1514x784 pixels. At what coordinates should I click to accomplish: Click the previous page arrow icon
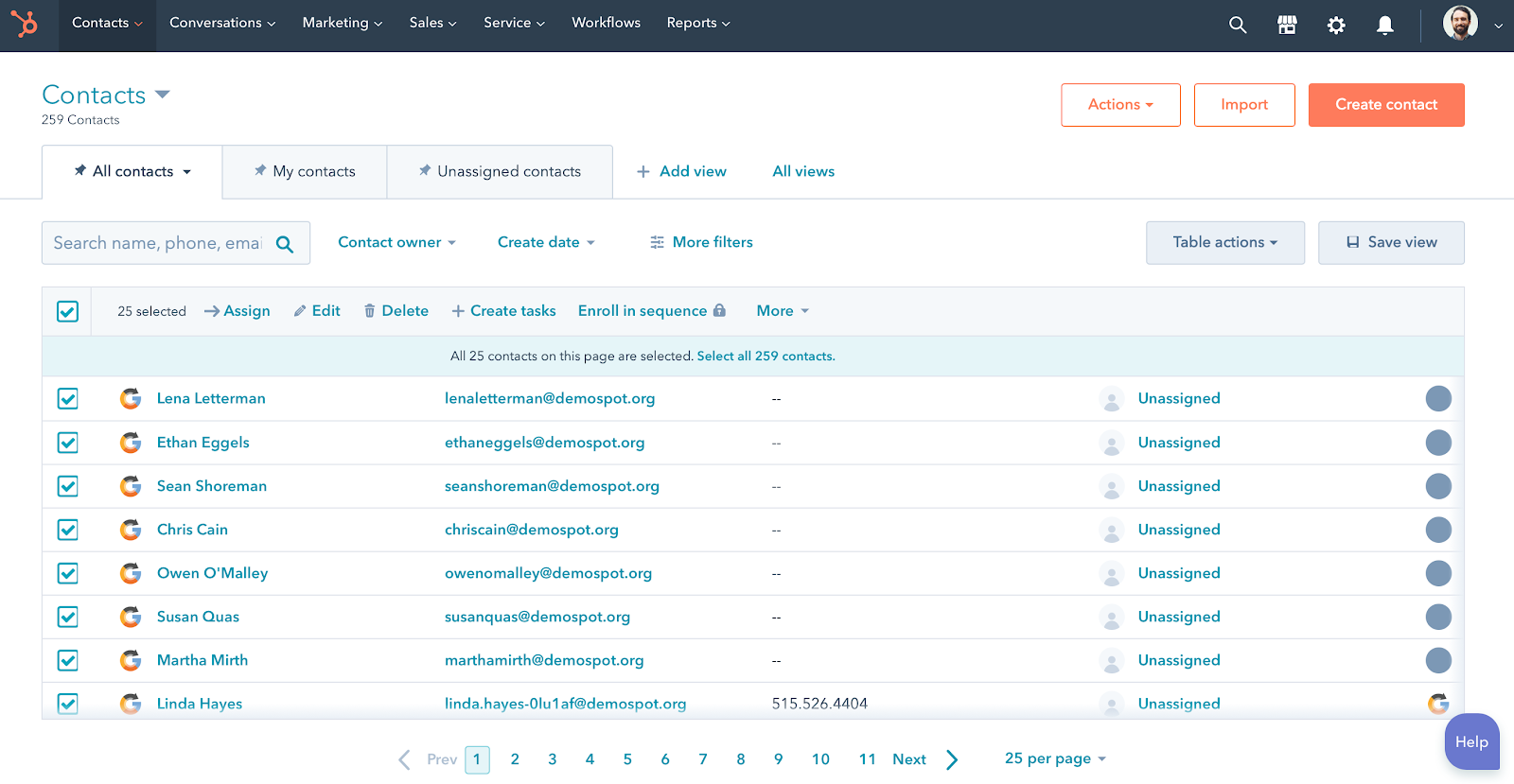404,759
